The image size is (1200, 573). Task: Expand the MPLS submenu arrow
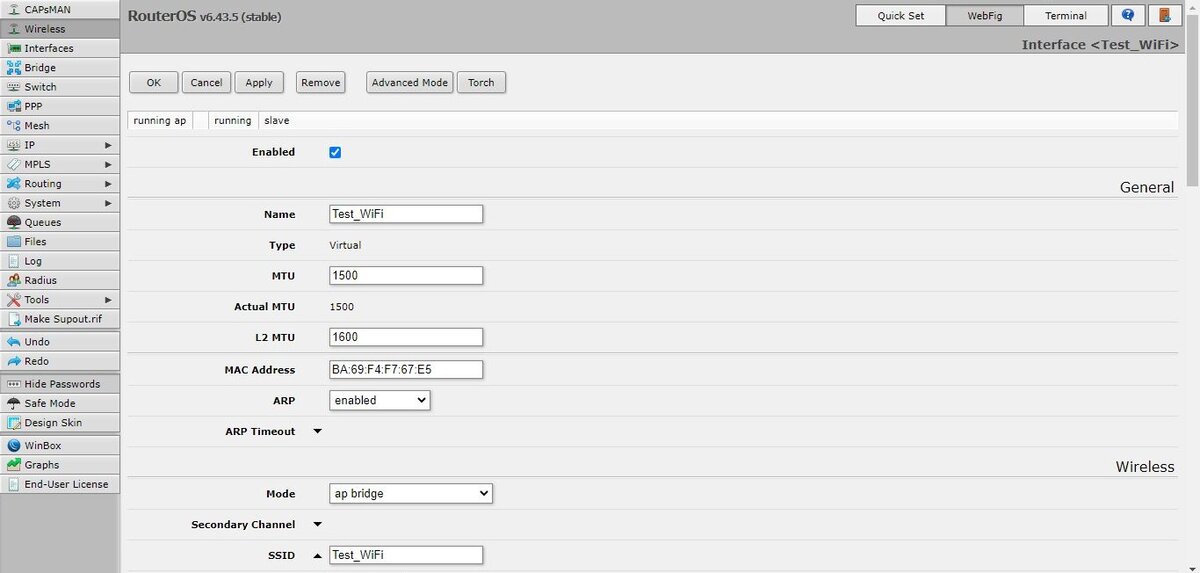tap(108, 164)
